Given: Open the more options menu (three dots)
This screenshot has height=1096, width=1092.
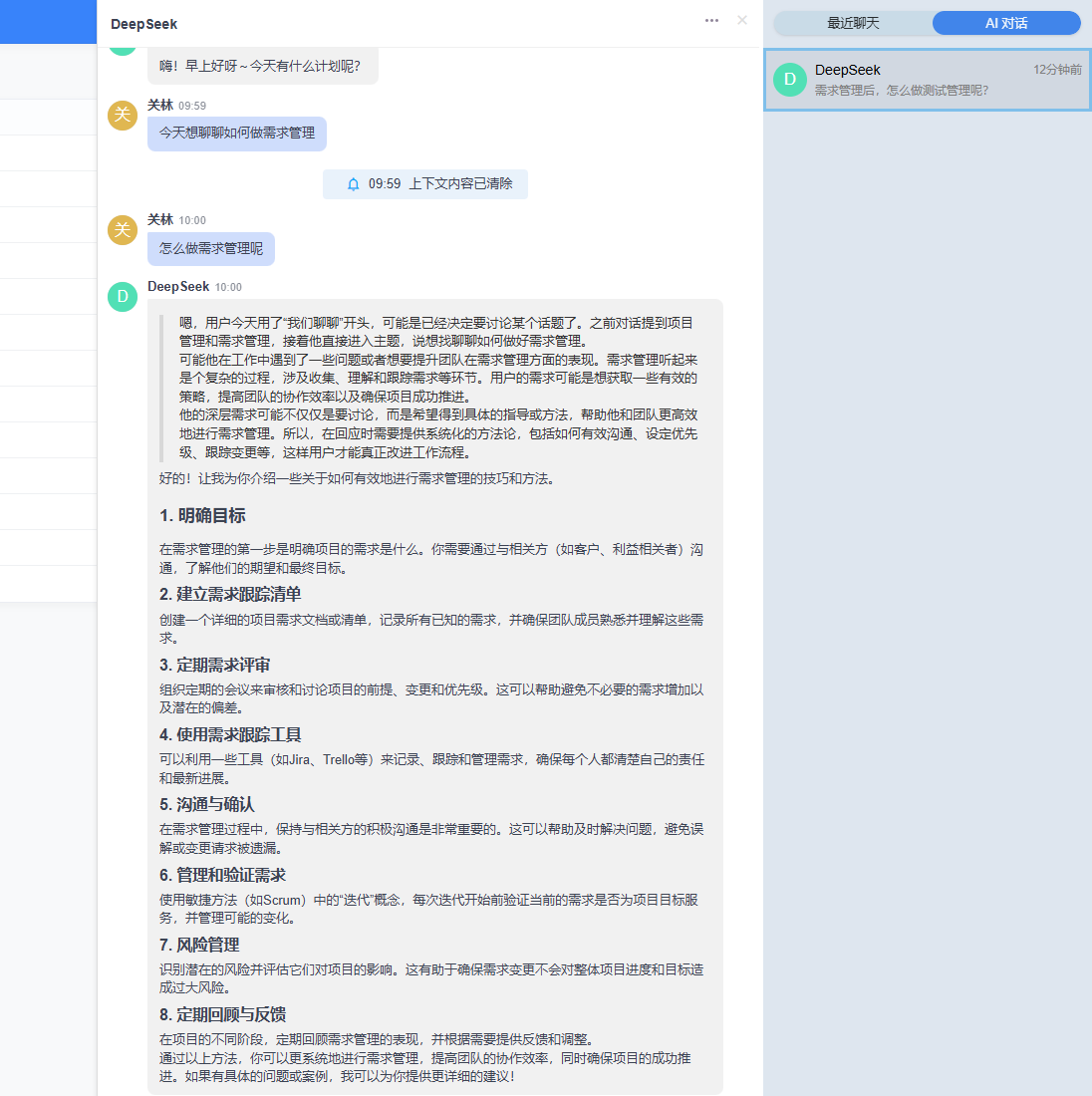Looking at the screenshot, I should click(711, 20).
